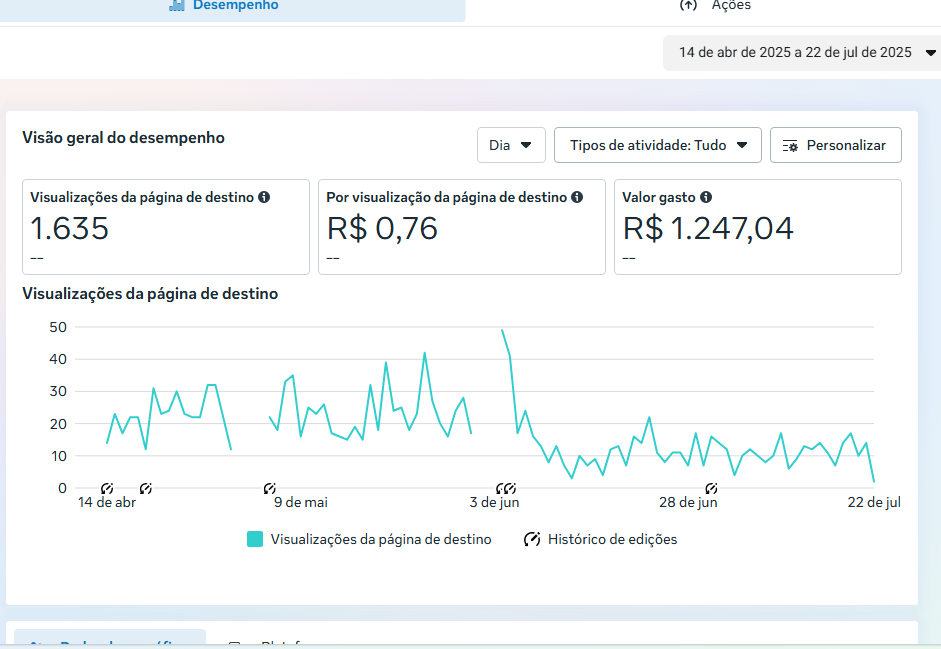Toggle Visualizações da página de destino legend series
The height and width of the screenshot is (649, 941).
[369, 539]
